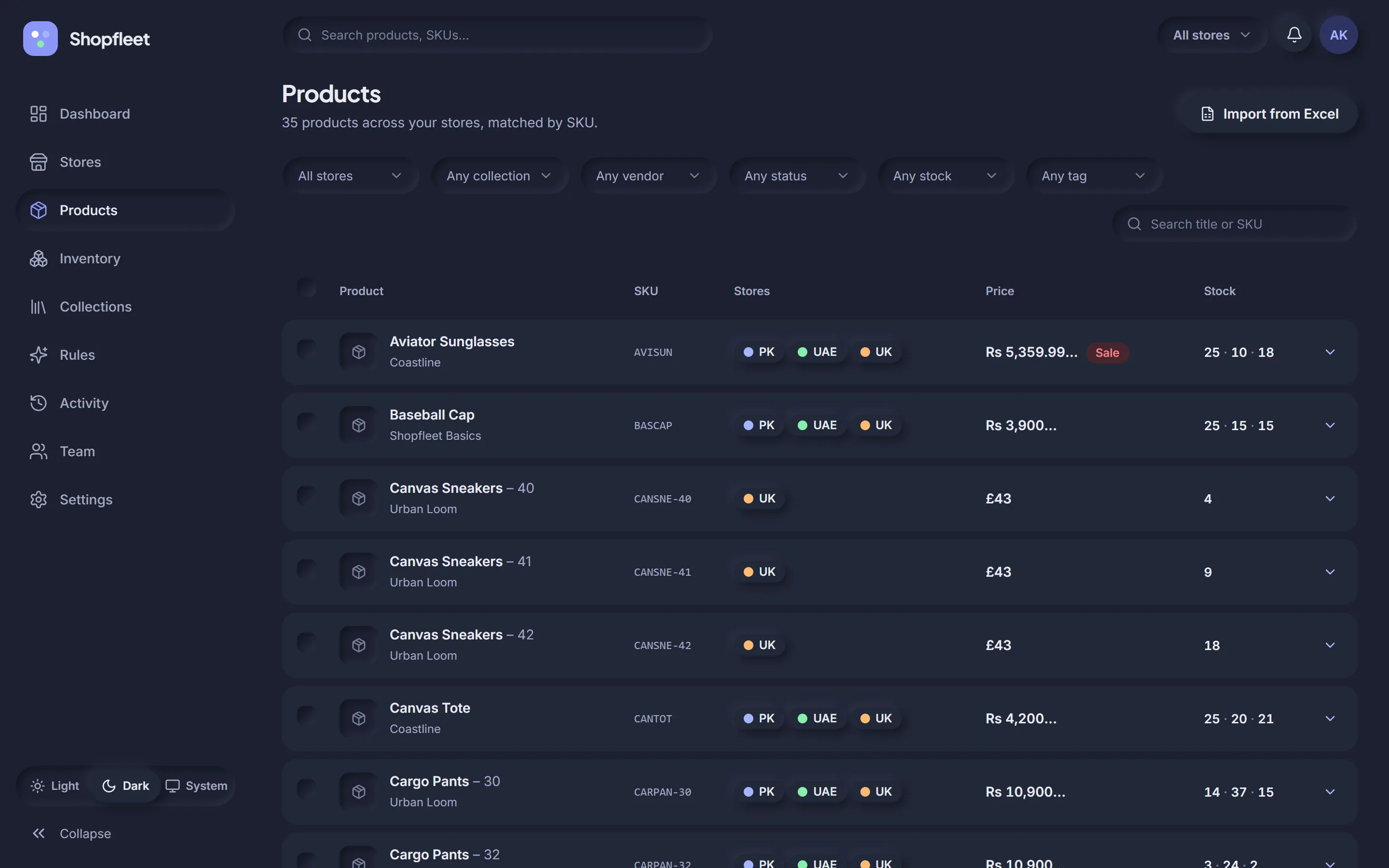Screen dimensions: 1389x868
Task: Open the Any tag filter dropdown
Action: (x=1094, y=176)
